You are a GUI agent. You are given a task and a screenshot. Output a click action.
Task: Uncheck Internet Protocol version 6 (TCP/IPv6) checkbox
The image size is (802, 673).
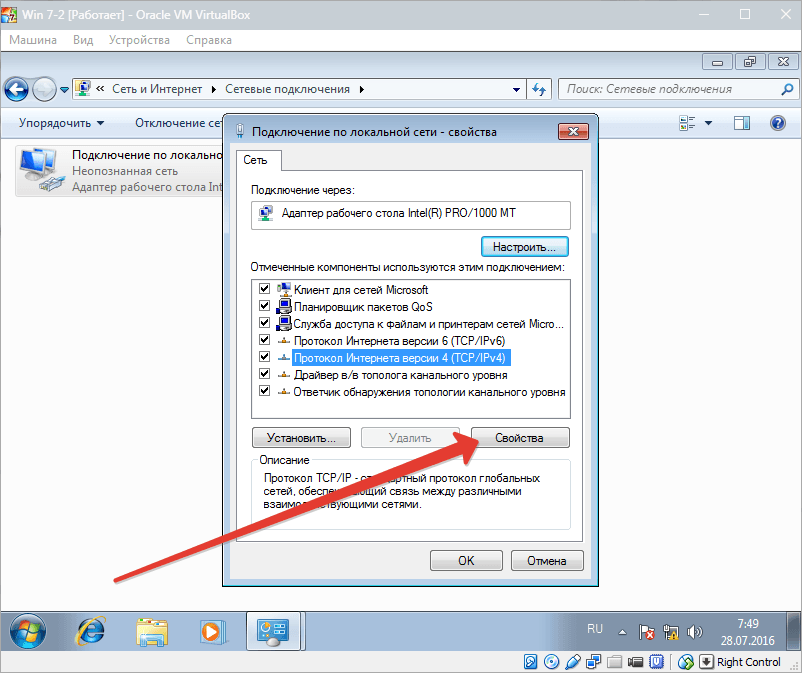(x=265, y=340)
